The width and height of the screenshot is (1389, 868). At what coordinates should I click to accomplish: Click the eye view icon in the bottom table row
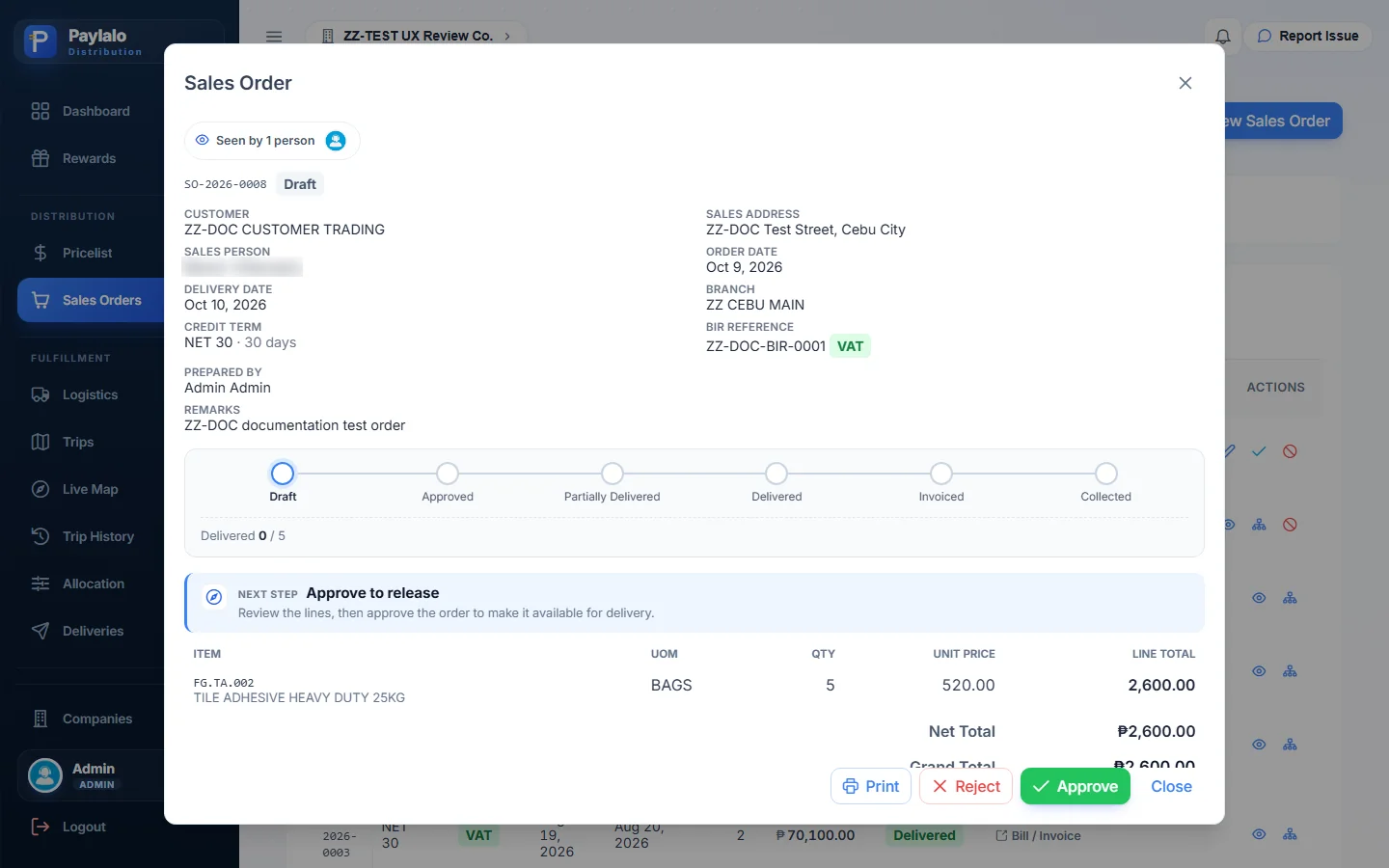(x=1259, y=834)
